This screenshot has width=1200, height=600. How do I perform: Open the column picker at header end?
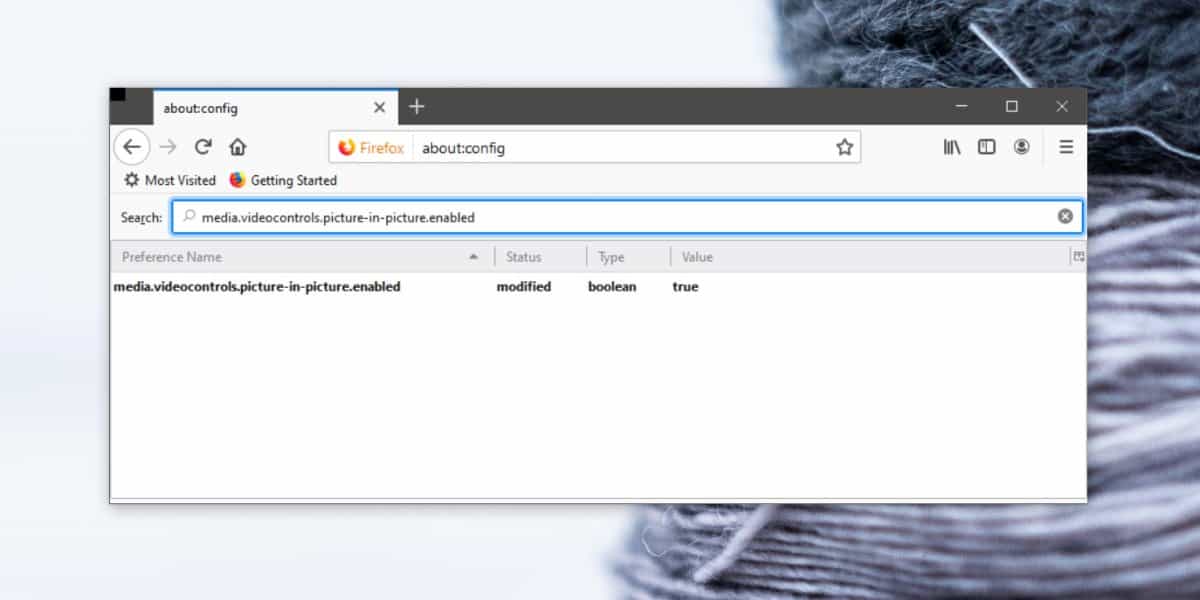coord(1078,257)
